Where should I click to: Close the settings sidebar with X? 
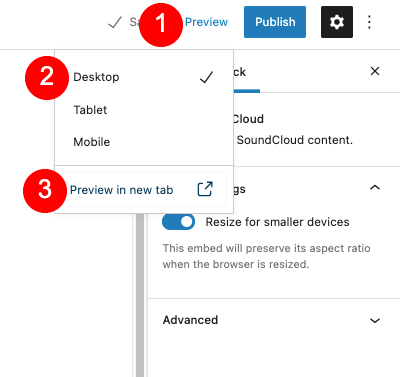point(375,71)
